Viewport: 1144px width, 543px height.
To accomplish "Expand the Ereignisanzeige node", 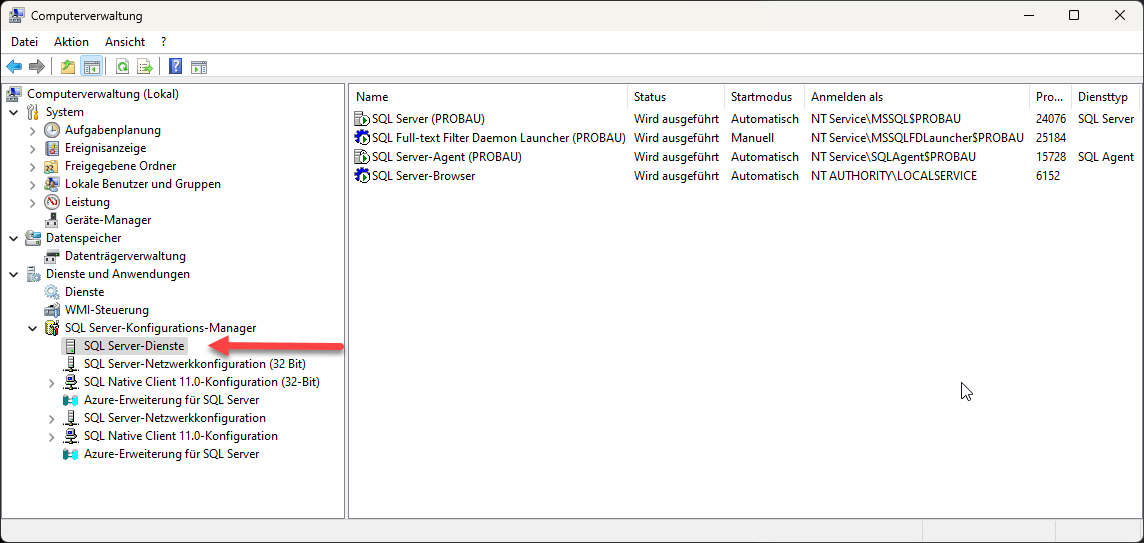I will (x=32, y=148).
